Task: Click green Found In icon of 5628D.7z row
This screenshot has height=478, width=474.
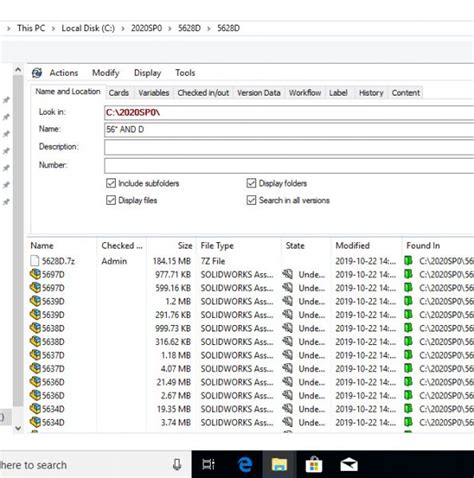Action: coord(408,261)
